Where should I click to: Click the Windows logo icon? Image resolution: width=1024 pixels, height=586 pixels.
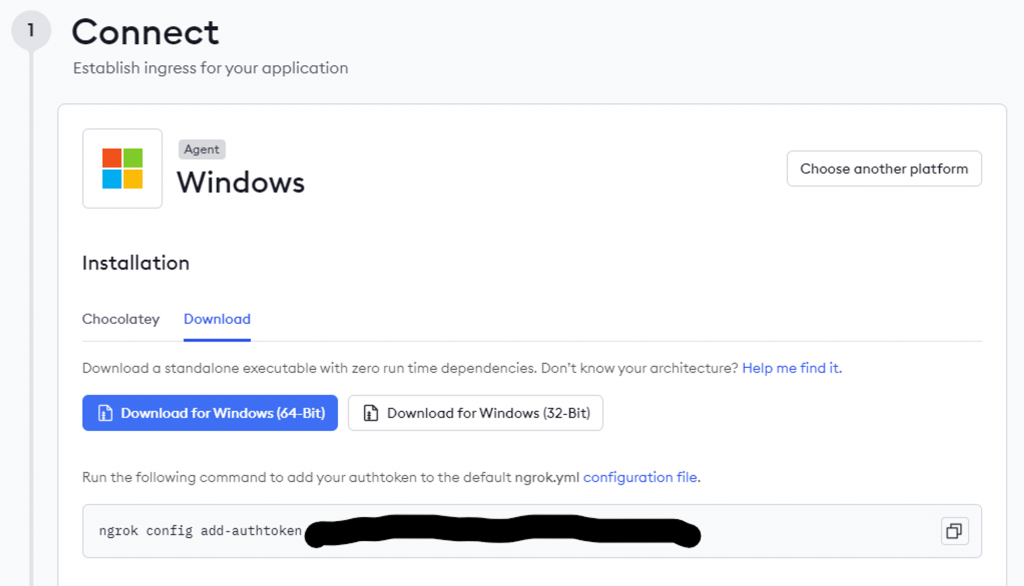pyautogui.click(x=122, y=168)
